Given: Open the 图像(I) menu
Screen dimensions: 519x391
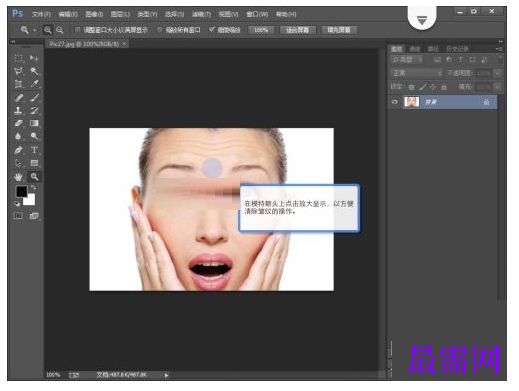Looking at the screenshot, I should click(x=94, y=14).
